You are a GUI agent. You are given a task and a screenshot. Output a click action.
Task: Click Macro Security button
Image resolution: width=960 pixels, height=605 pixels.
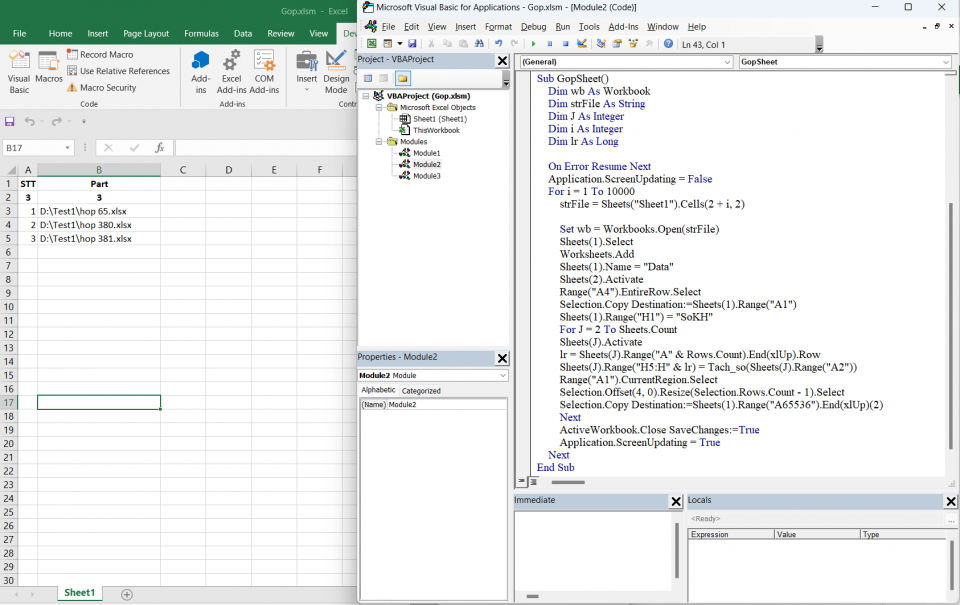[x=101, y=88]
